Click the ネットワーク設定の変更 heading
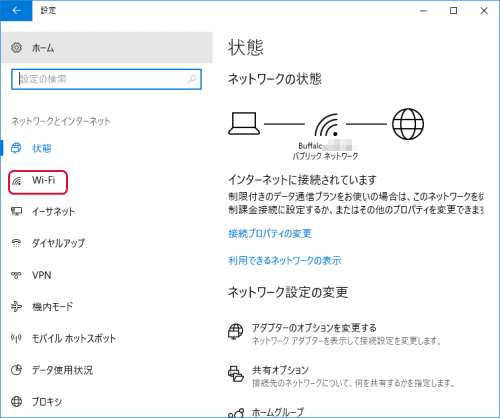500x418 pixels. (288, 292)
